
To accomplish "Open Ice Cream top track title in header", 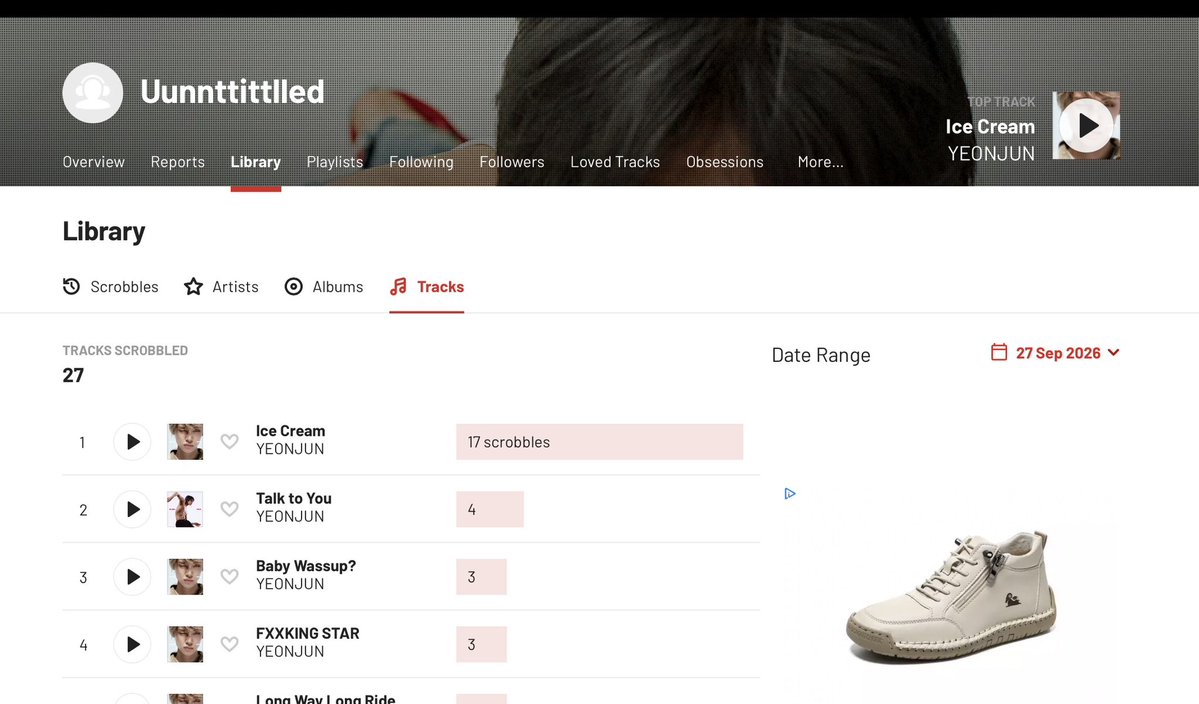I will [x=990, y=127].
